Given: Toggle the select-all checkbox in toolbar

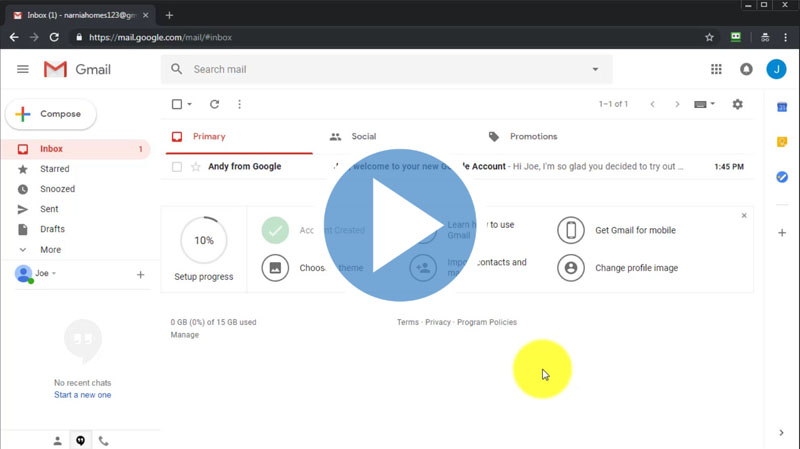Looking at the screenshot, I should click(177, 104).
